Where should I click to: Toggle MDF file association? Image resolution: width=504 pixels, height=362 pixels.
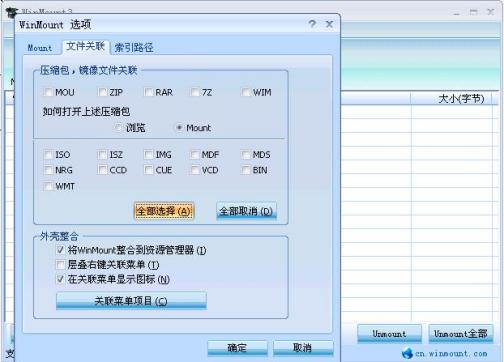[x=195, y=155]
